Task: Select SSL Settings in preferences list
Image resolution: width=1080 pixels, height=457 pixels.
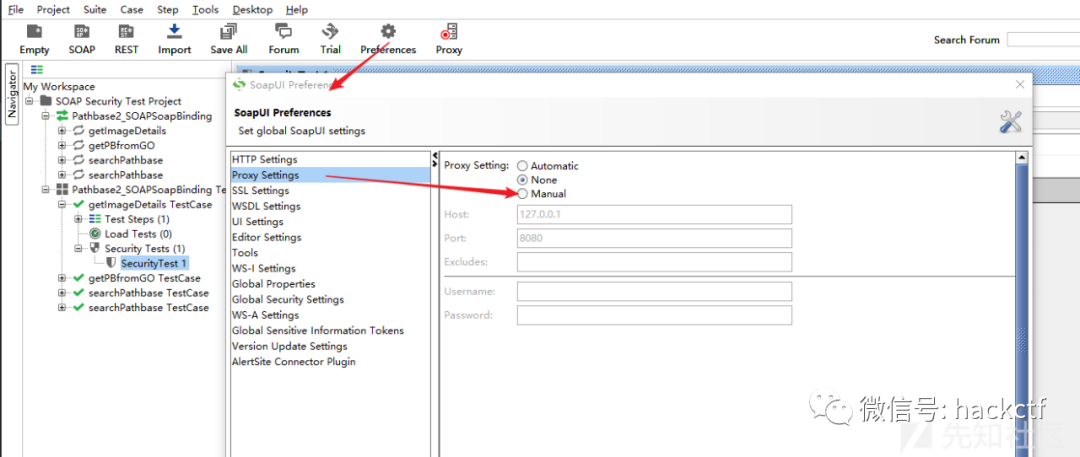Action: pyautogui.click(x=331, y=191)
